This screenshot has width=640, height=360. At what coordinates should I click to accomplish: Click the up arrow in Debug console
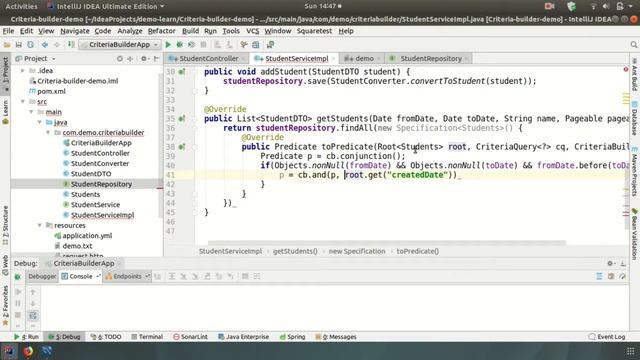pyautogui.click(x=33, y=292)
